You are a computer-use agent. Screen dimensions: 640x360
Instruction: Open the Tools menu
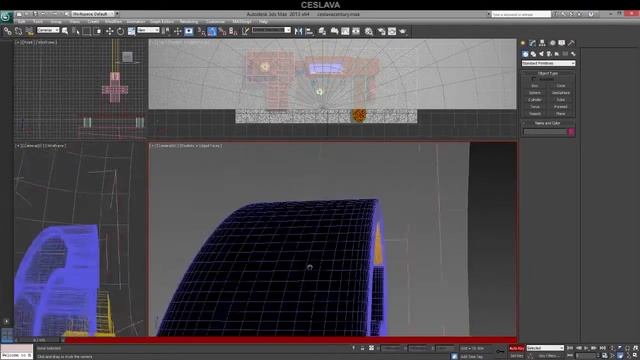pos(38,22)
